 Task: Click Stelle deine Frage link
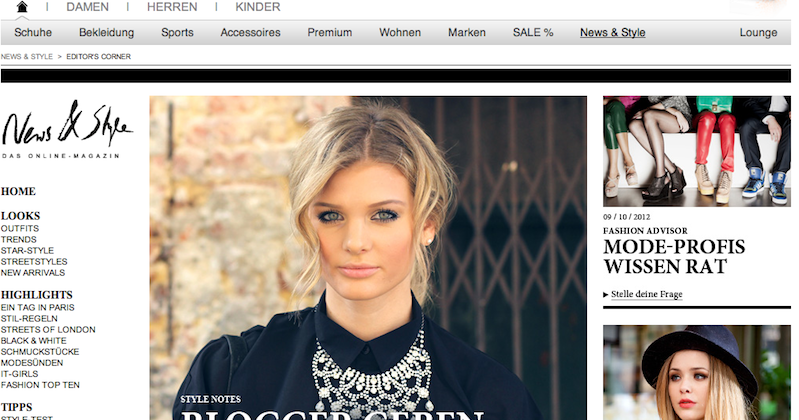pos(647,294)
